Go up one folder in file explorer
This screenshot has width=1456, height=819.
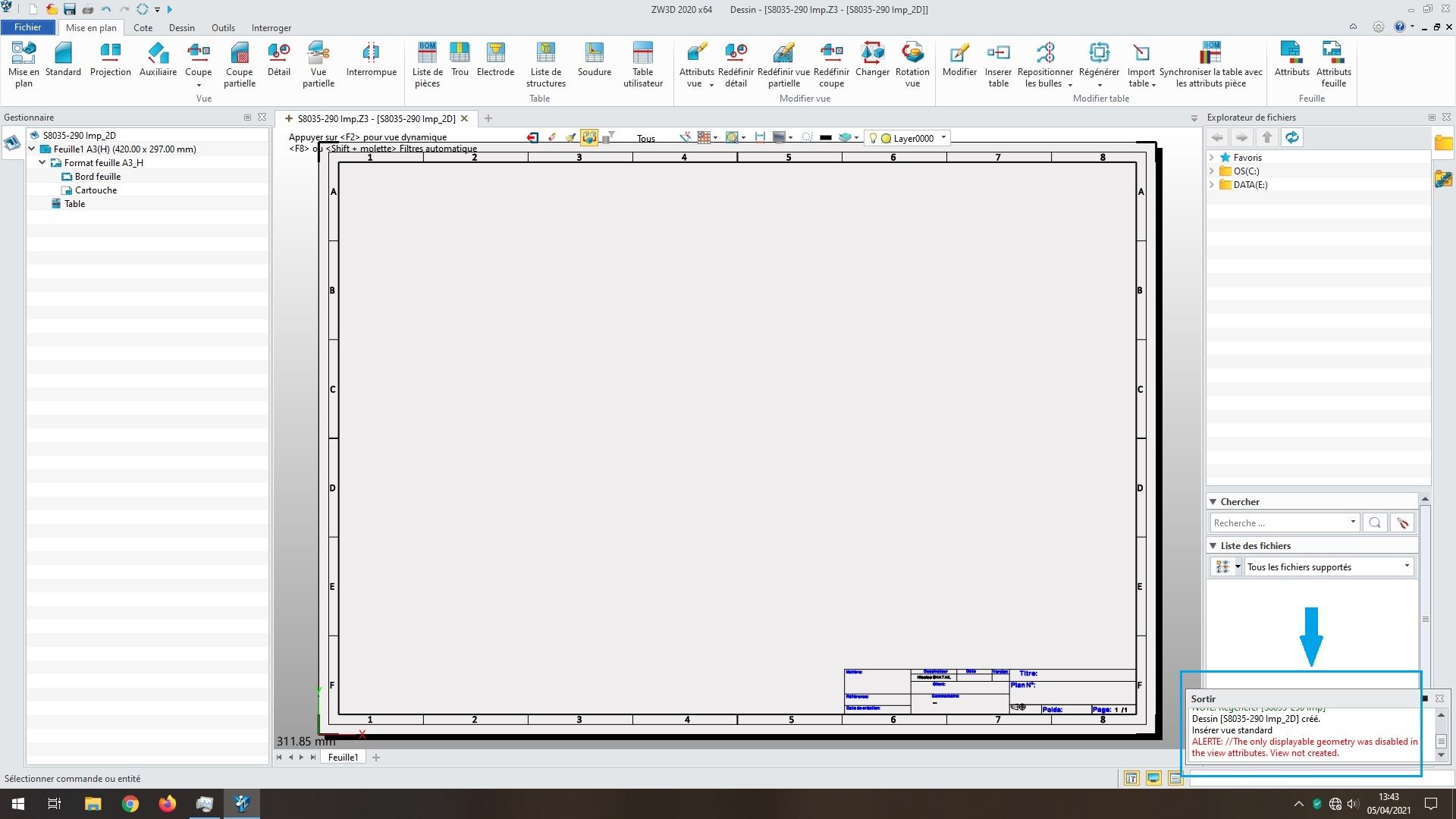tap(1267, 137)
